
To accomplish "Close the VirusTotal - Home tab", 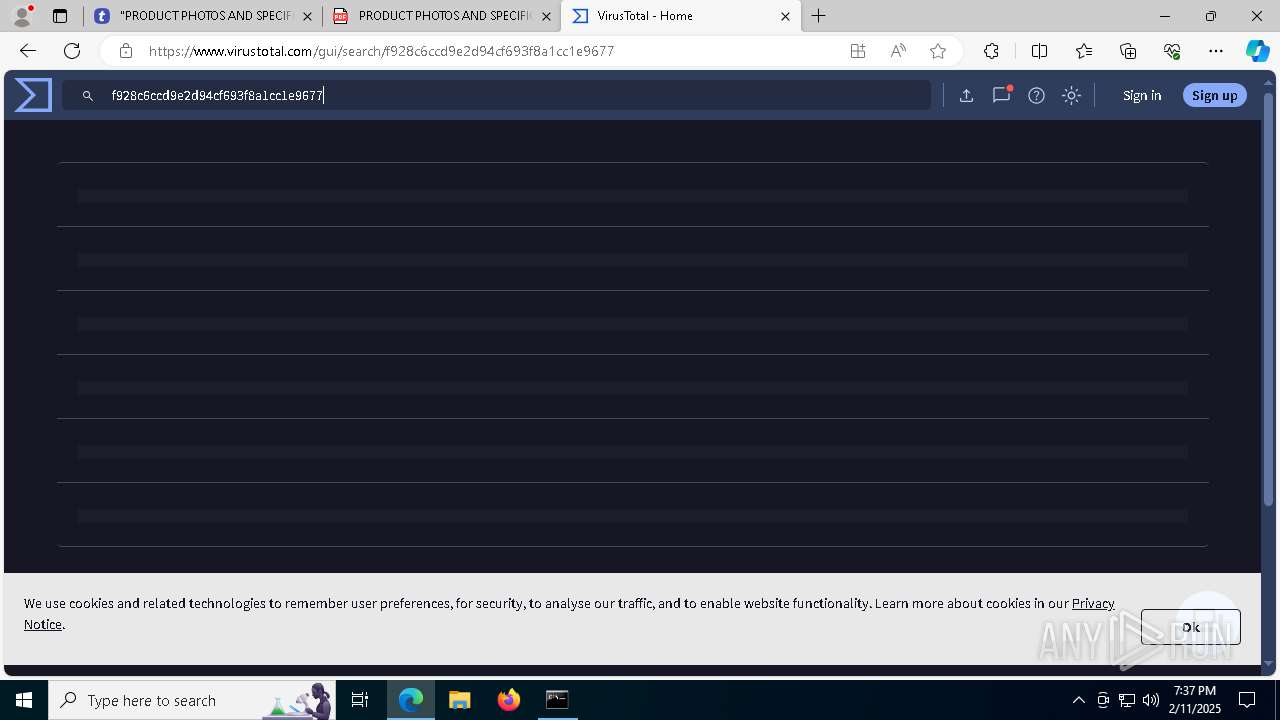I will tap(785, 16).
